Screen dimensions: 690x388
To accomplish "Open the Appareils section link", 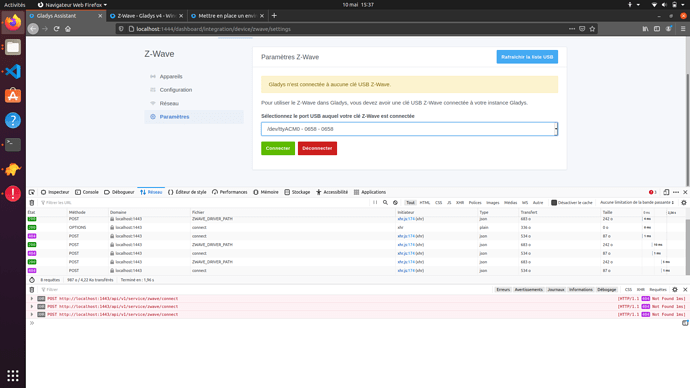I will (x=171, y=77).
